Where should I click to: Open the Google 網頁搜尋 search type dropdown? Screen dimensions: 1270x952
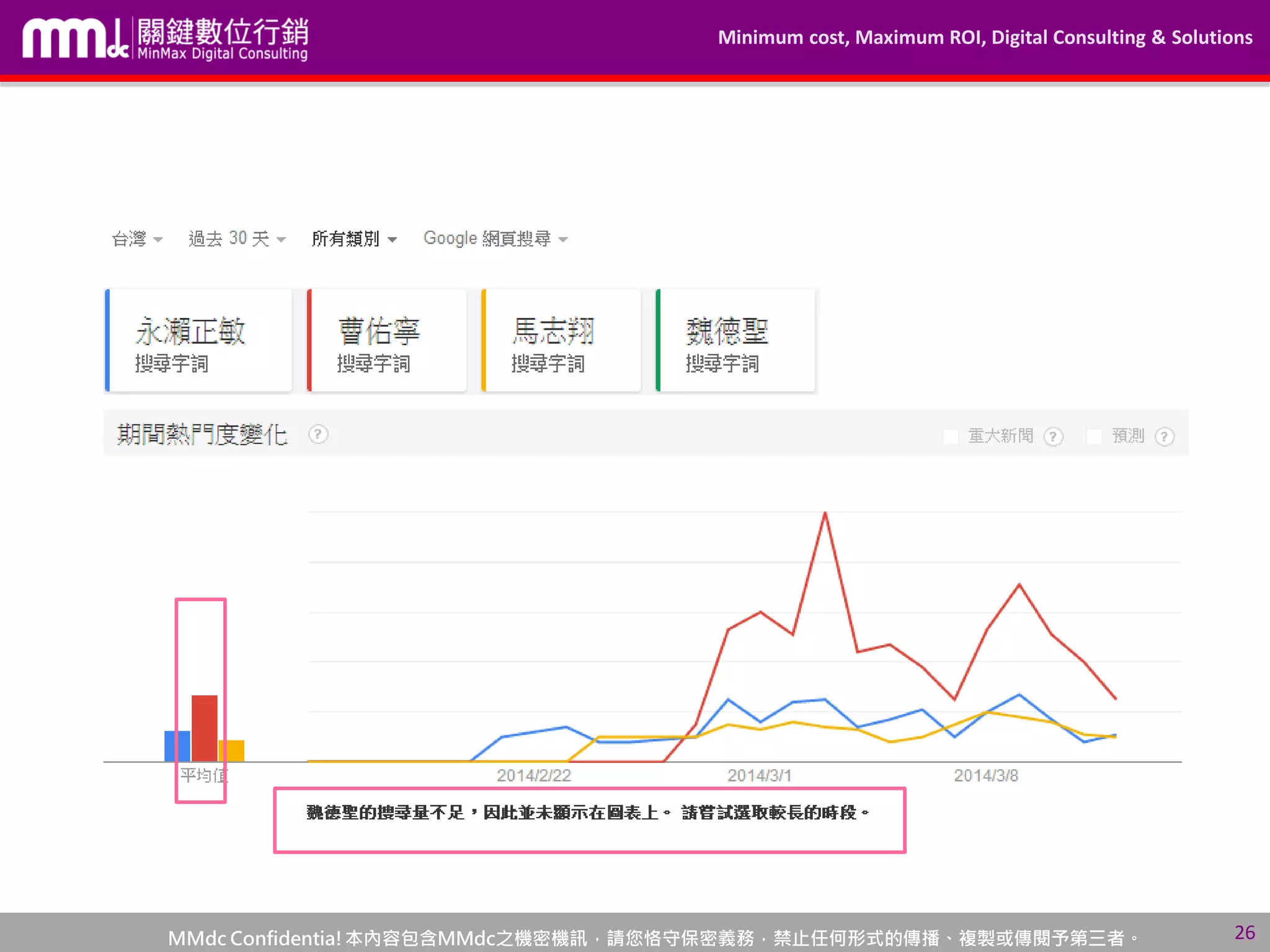(x=495, y=239)
